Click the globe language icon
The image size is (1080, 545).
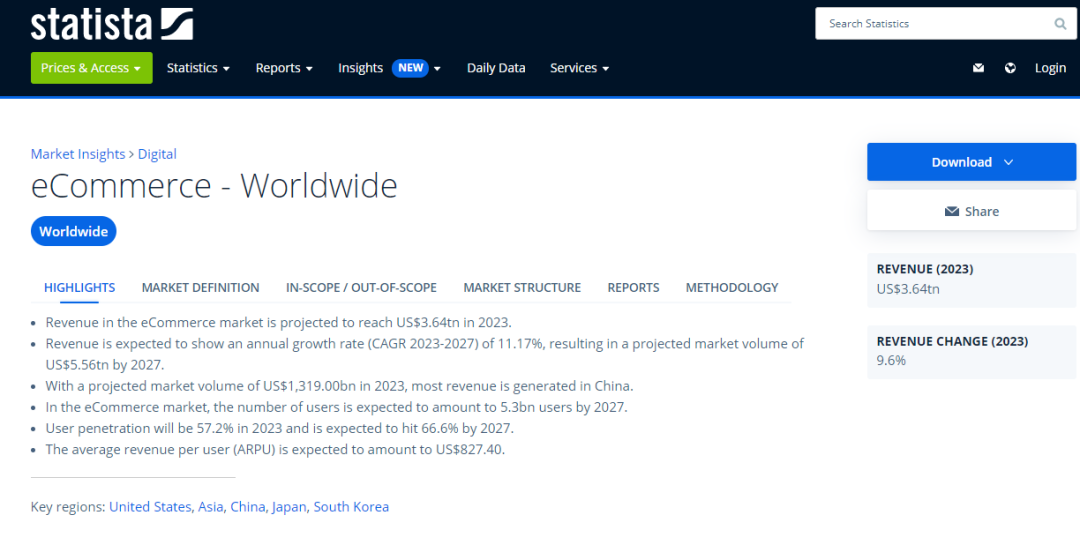(x=1010, y=68)
